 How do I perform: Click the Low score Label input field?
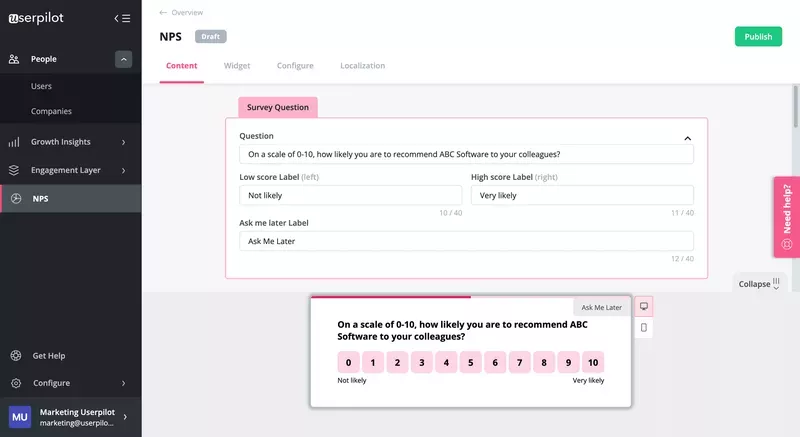pos(336,195)
